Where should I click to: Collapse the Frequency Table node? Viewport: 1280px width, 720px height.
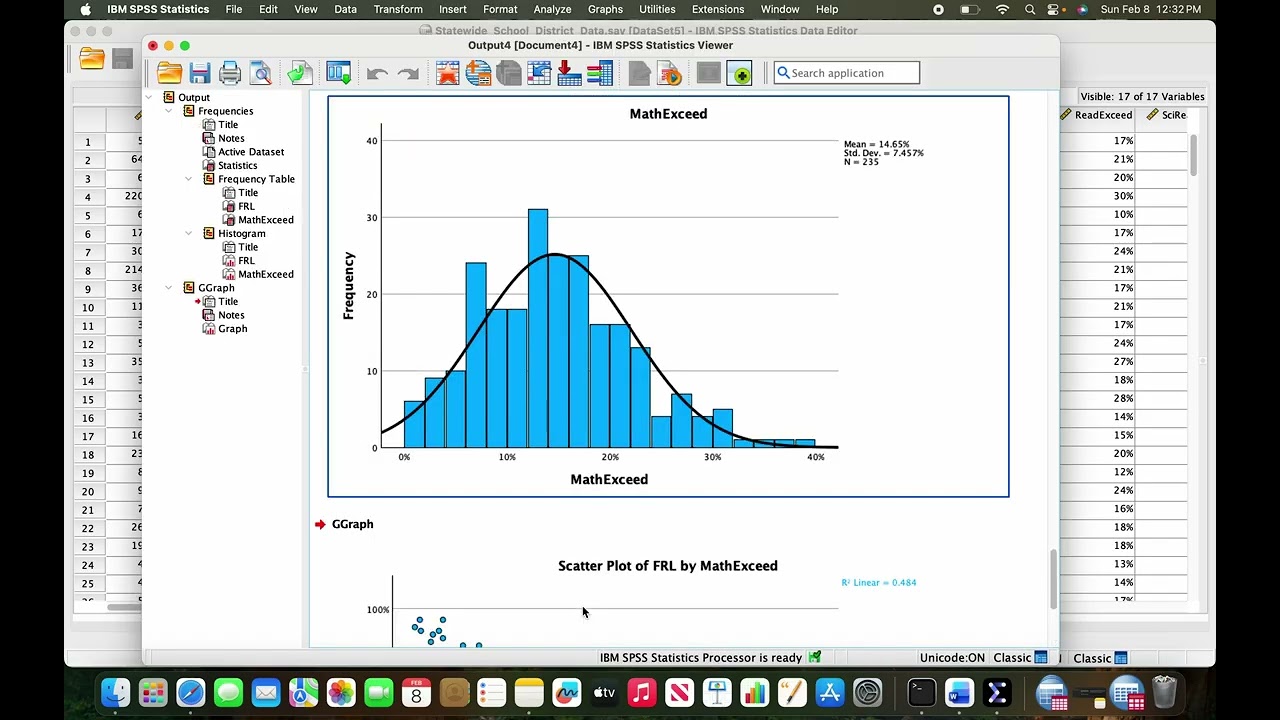tap(188, 179)
